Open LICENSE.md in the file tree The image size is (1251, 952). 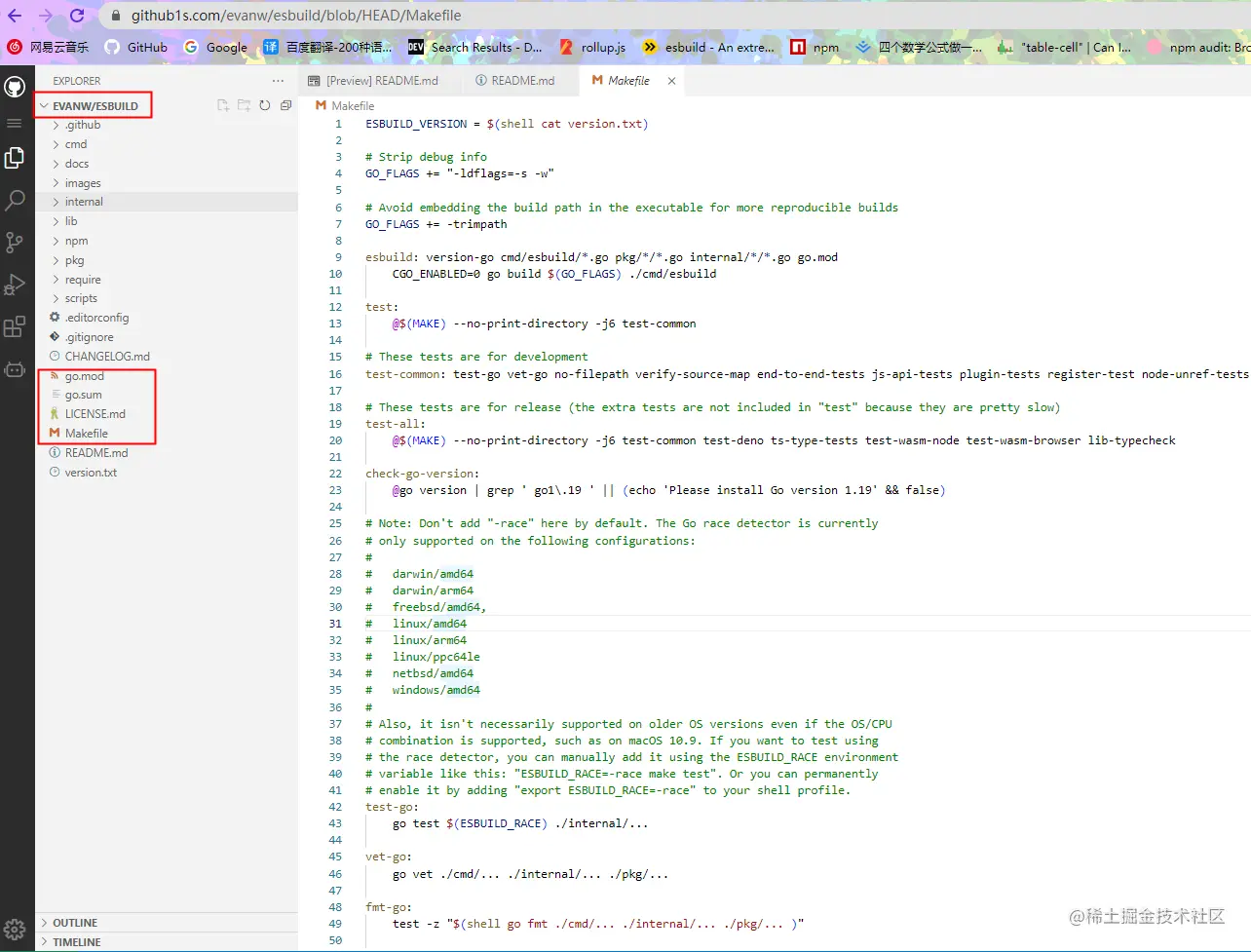(x=95, y=414)
